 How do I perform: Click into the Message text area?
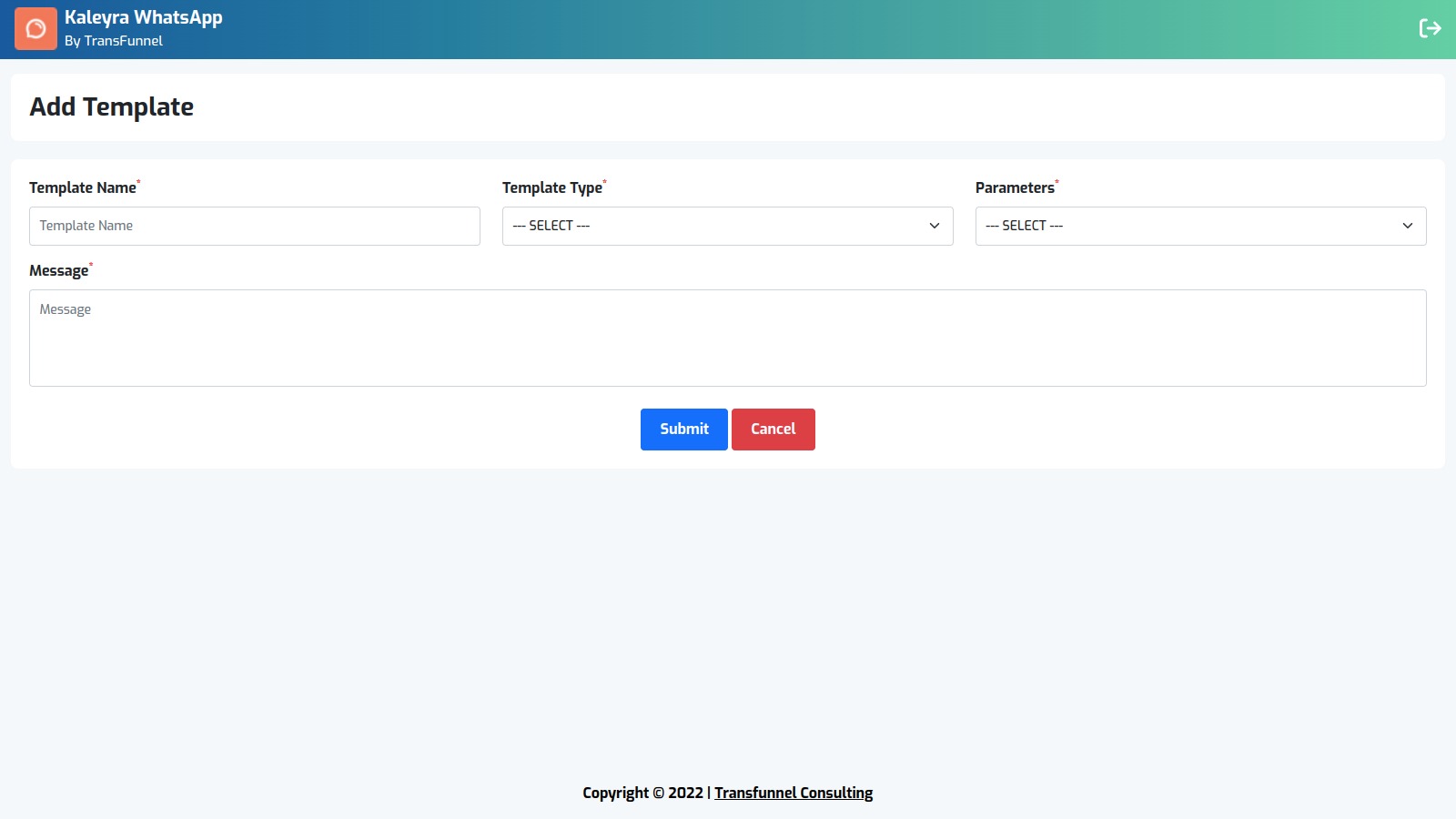pyautogui.click(x=727, y=338)
